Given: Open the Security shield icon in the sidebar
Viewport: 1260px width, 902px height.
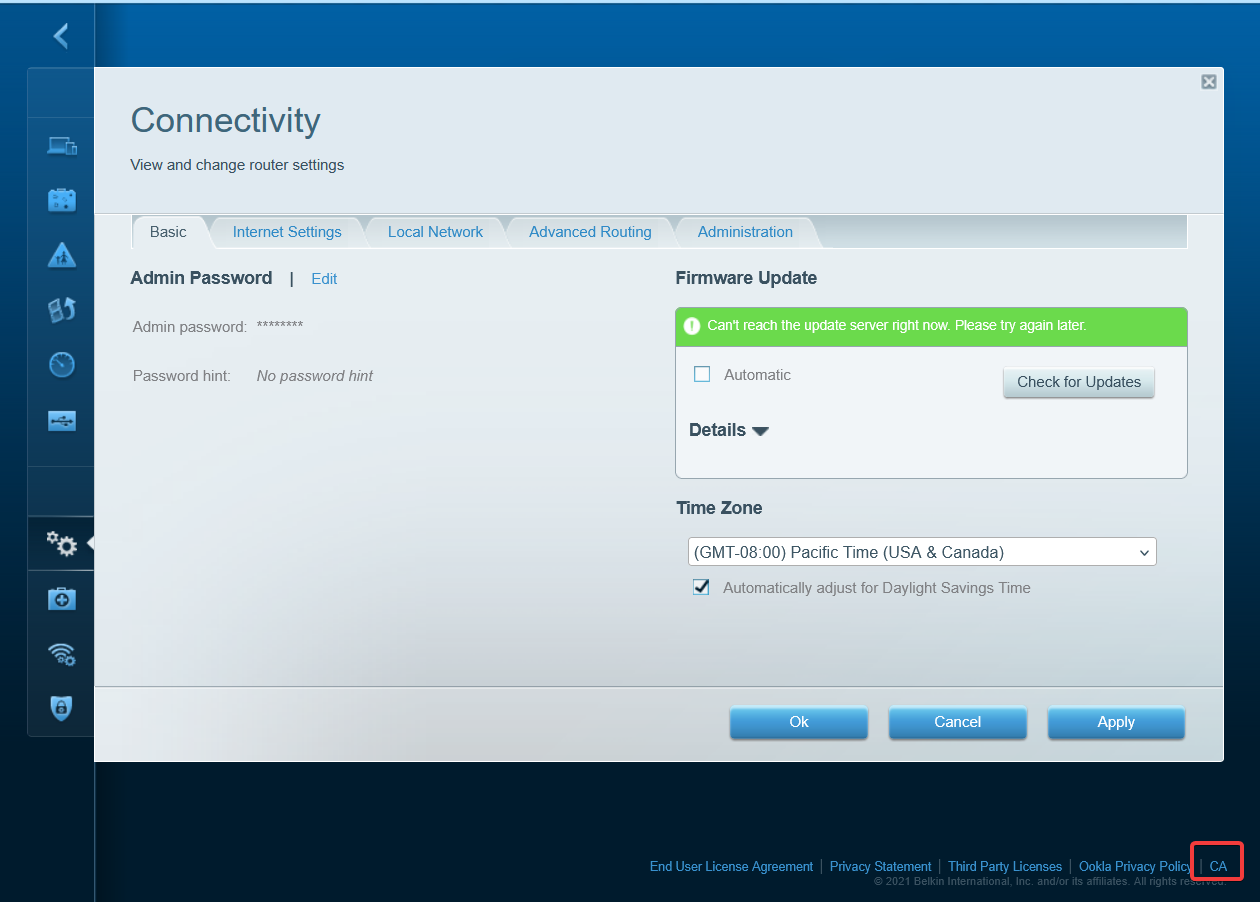Looking at the screenshot, I should pyautogui.click(x=62, y=708).
